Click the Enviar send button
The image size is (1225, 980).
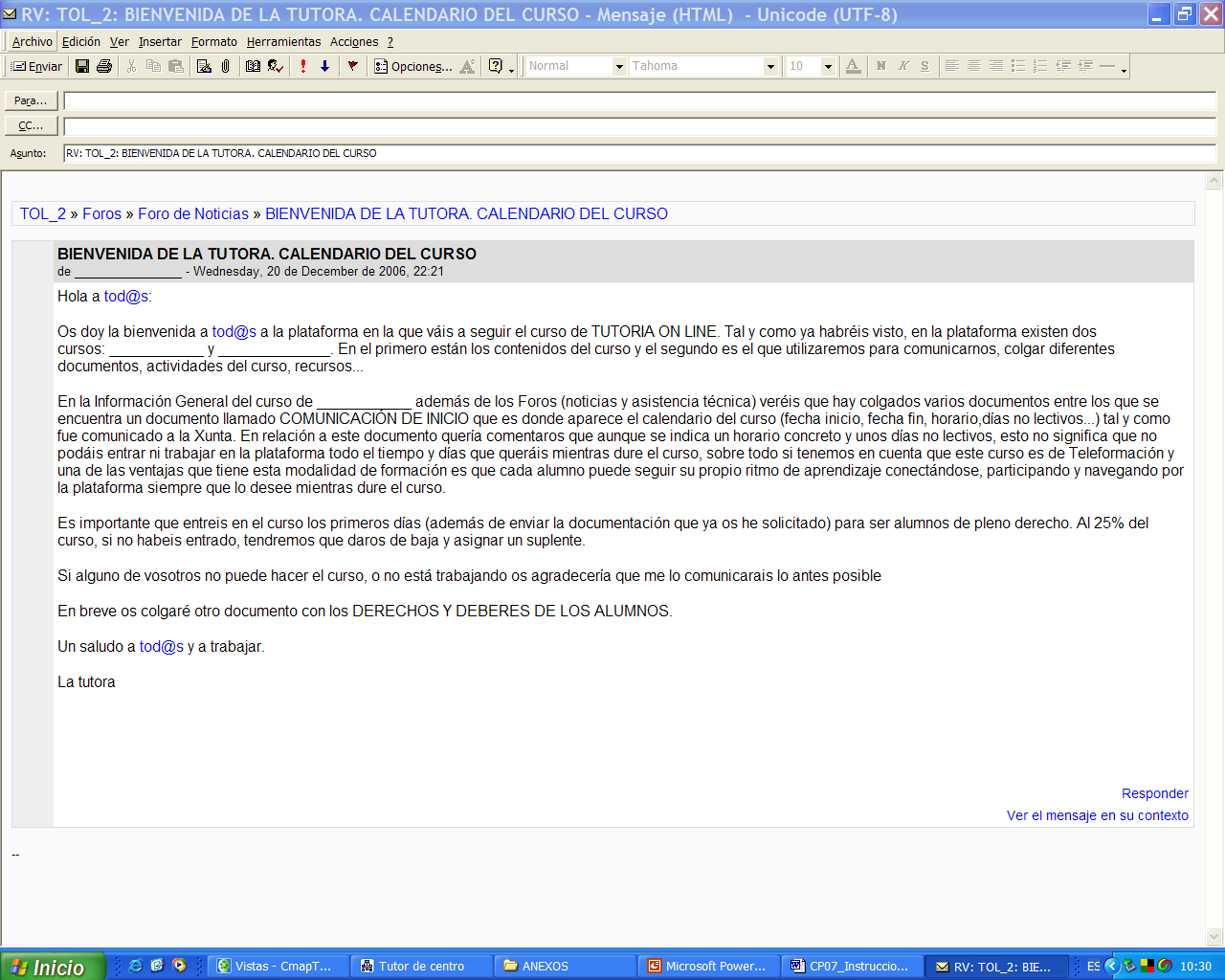(x=36, y=66)
